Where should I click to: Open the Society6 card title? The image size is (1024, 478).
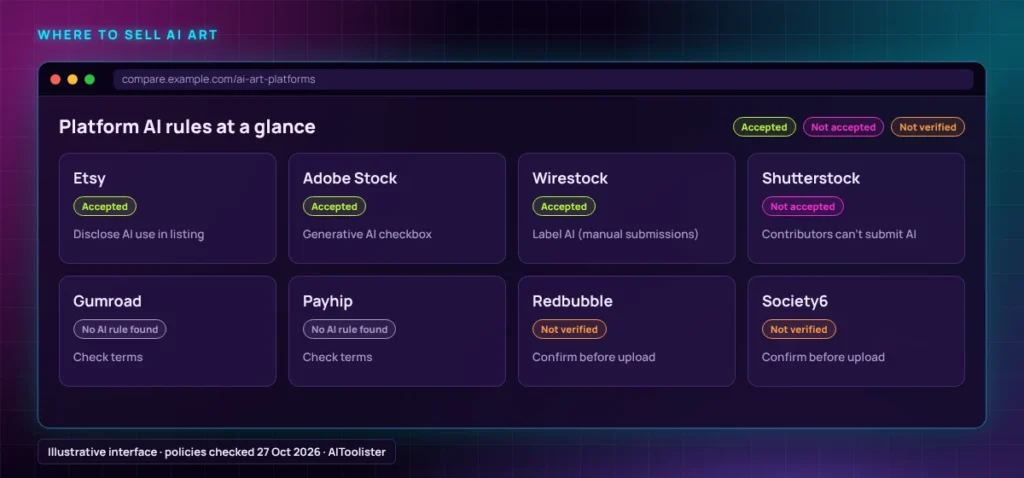[795, 301]
